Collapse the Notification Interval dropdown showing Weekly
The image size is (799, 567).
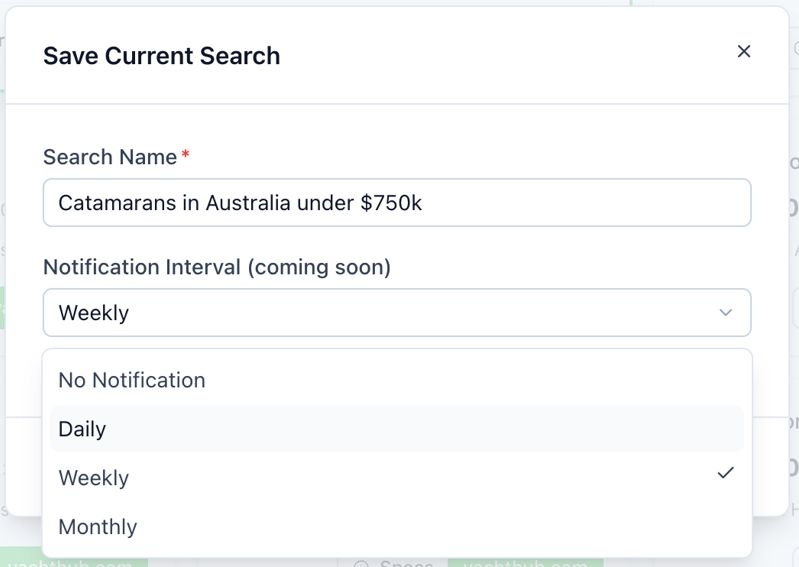click(x=396, y=313)
